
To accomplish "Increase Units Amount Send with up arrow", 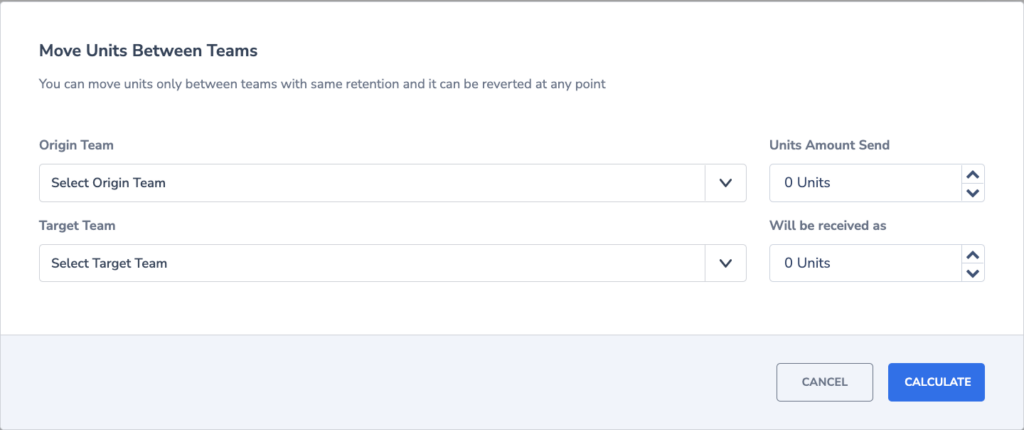I will click(x=973, y=174).
